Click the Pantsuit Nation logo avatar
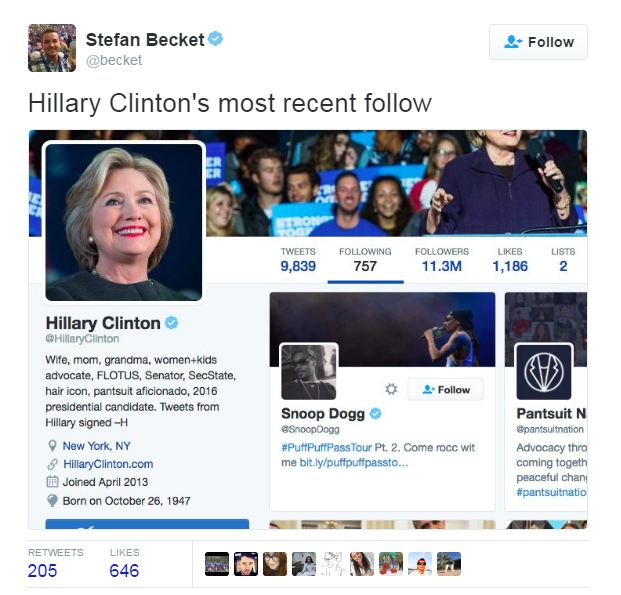The height and width of the screenshot is (595, 621). click(x=544, y=372)
